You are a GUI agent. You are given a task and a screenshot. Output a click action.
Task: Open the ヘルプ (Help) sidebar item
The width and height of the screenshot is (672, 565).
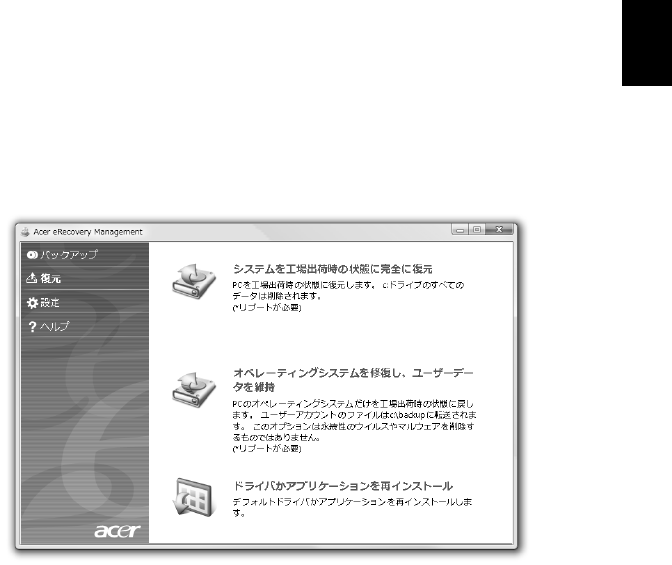85,326
